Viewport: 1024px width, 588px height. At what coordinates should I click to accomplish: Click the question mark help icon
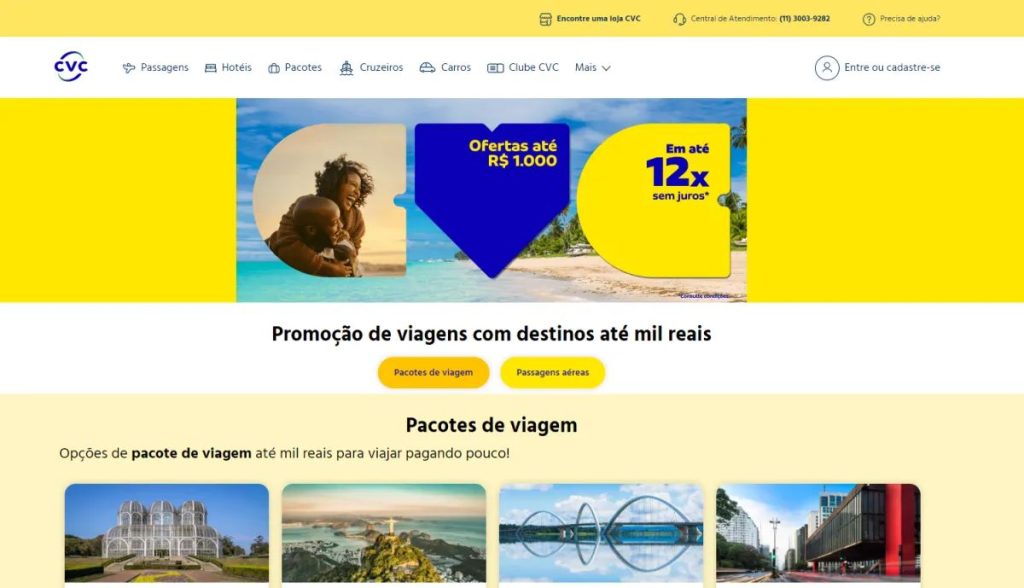coord(869,19)
